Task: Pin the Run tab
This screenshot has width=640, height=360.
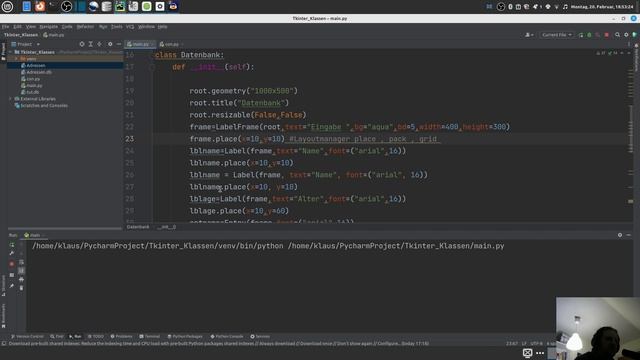Action: (x=11, y=286)
